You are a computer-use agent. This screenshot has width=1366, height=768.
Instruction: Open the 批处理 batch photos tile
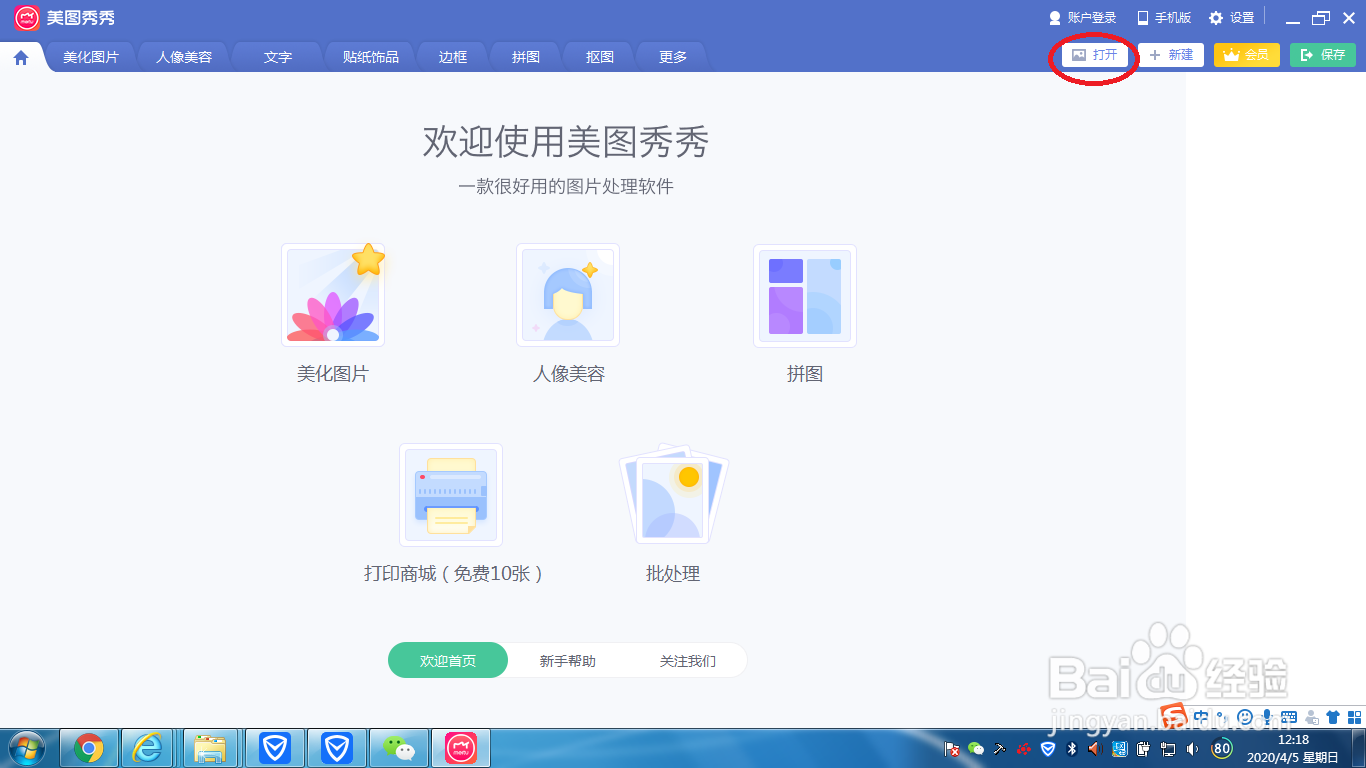click(x=673, y=494)
